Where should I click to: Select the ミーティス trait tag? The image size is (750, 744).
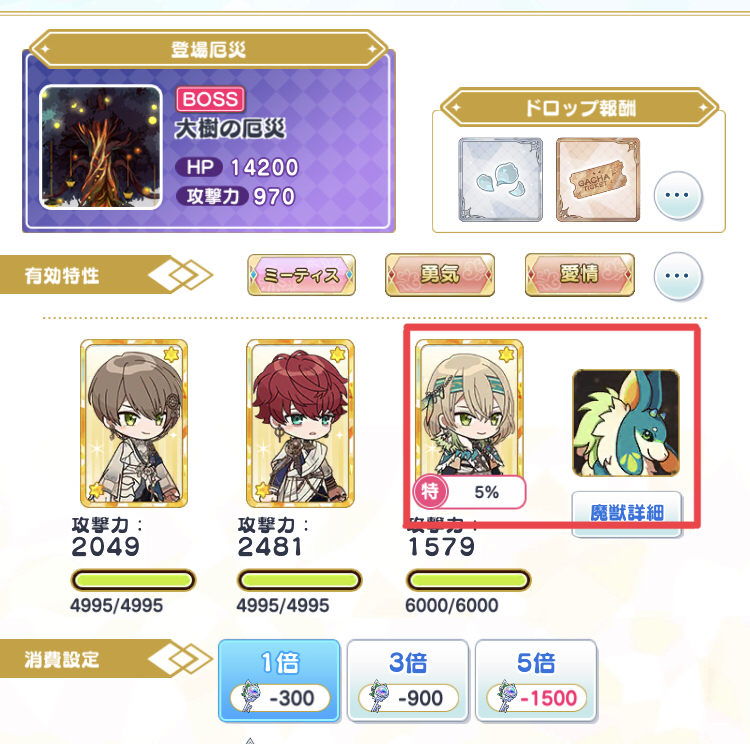(301, 275)
